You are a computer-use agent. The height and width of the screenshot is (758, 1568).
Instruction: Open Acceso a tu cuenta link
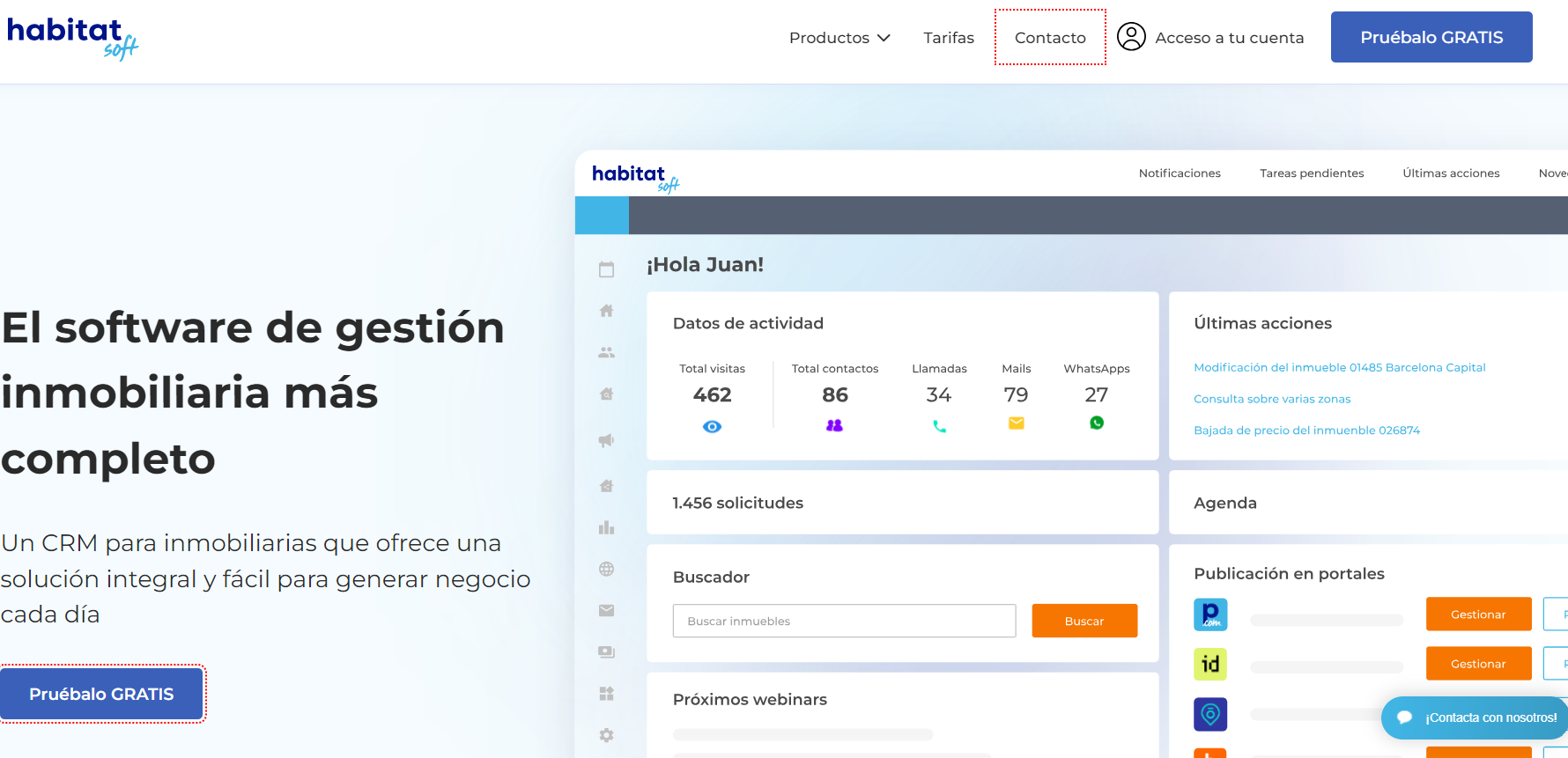1229,38
